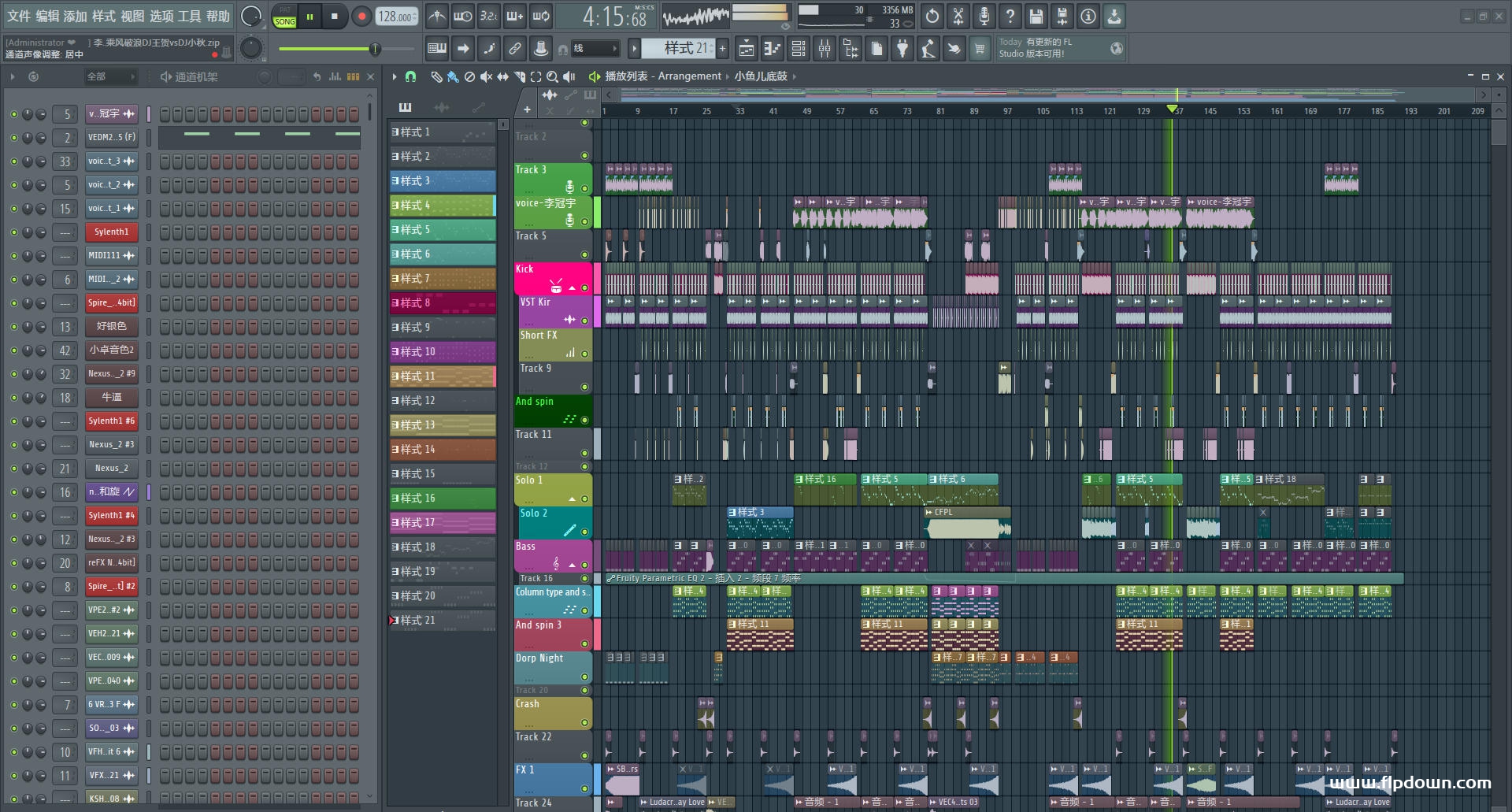This screenshot has height=812, width=1512.
Task: Toggle PAT/SONG mode switch
Action: [284, 17]
